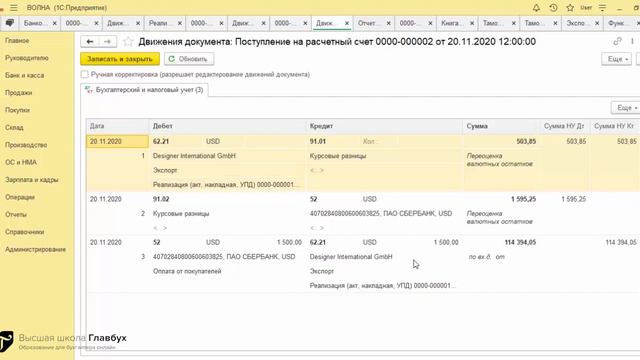Open top Еще dropdown next to Обновить

616,59
